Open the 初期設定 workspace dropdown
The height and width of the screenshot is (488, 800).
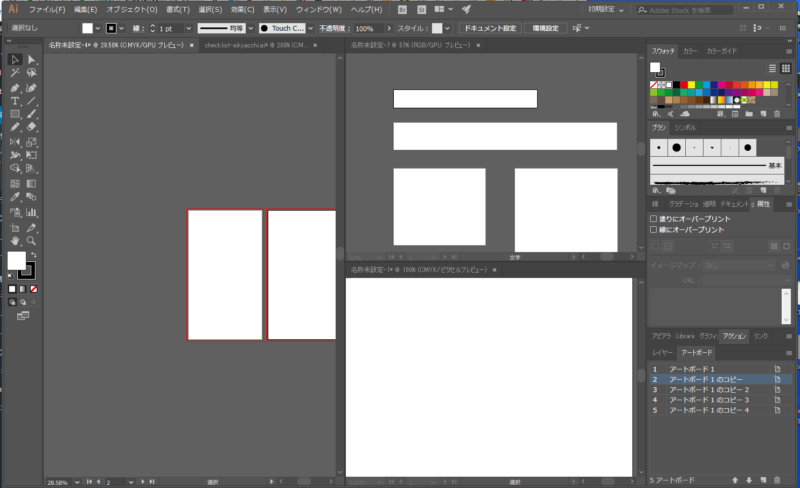pyautogui.click(x=606, y=10)
